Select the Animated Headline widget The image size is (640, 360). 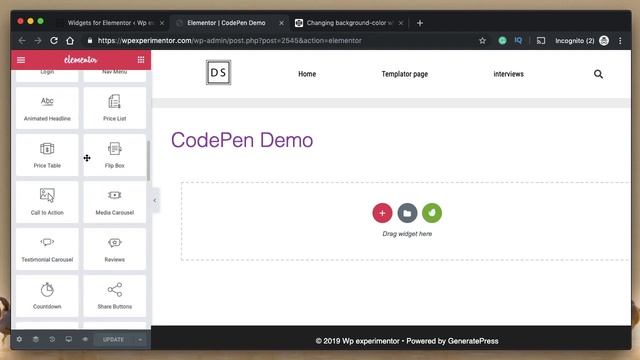click(x=47, y=108)
